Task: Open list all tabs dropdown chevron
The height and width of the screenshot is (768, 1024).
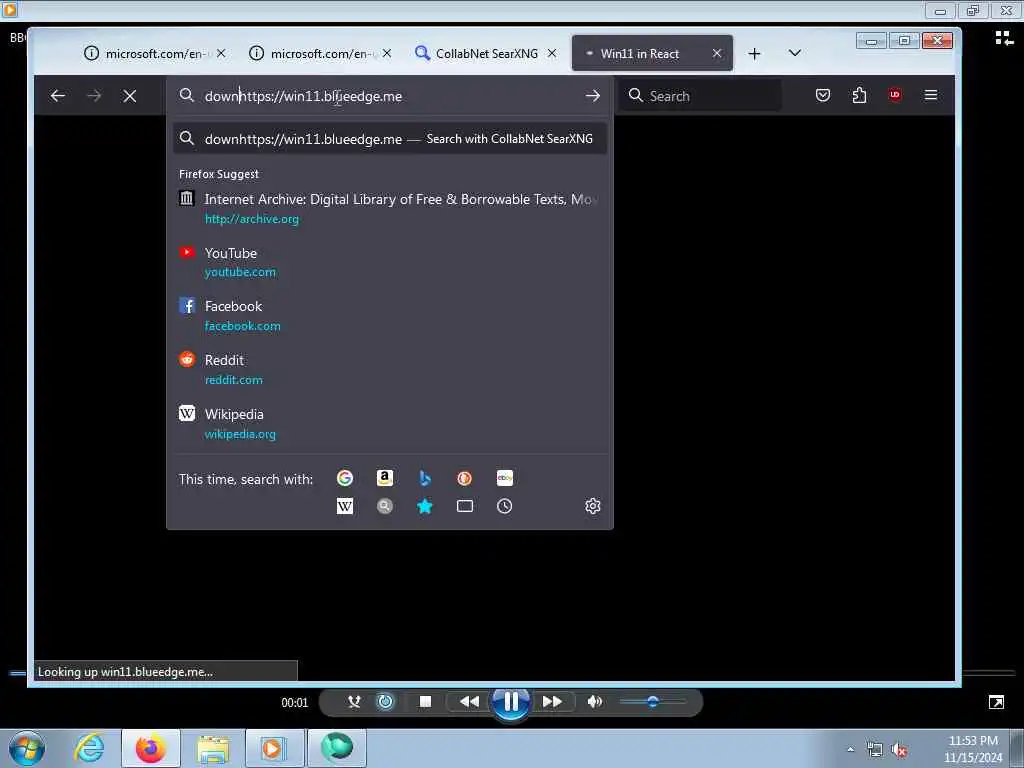Action: (794, 53)
